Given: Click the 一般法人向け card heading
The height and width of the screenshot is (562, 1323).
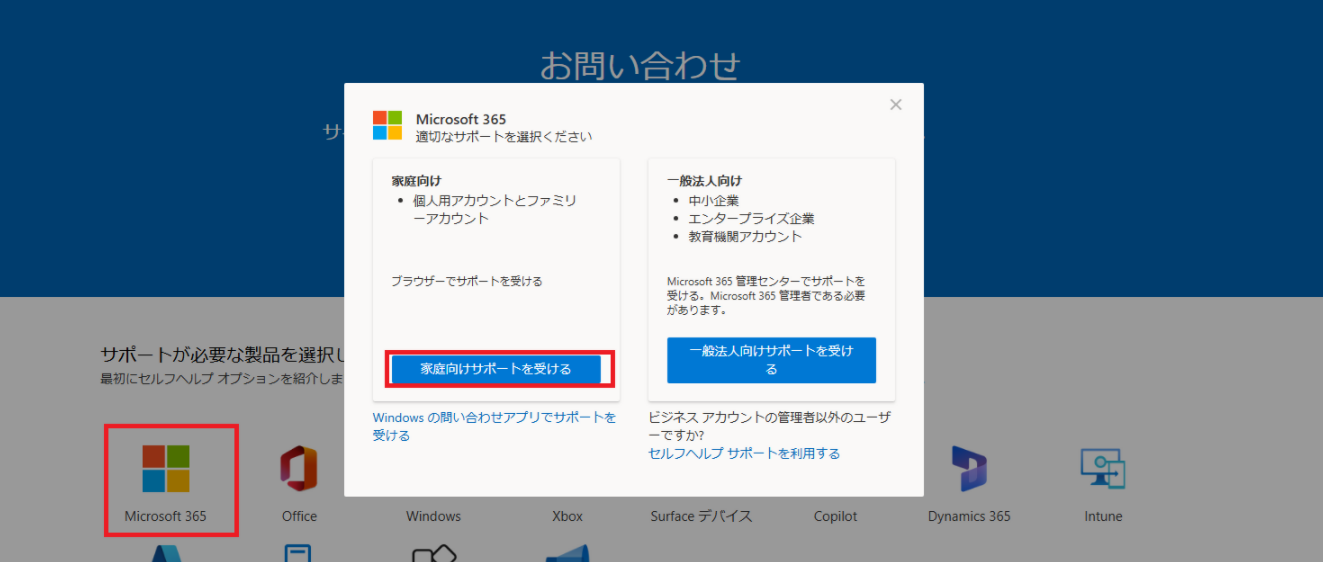Looking at the screenshot, I should (705, 181).
